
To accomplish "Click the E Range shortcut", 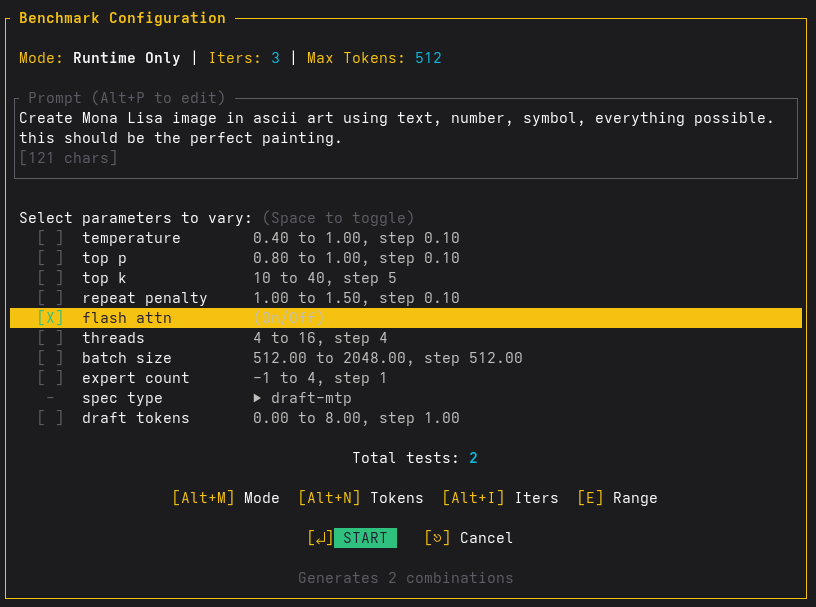I will [617, 498].
